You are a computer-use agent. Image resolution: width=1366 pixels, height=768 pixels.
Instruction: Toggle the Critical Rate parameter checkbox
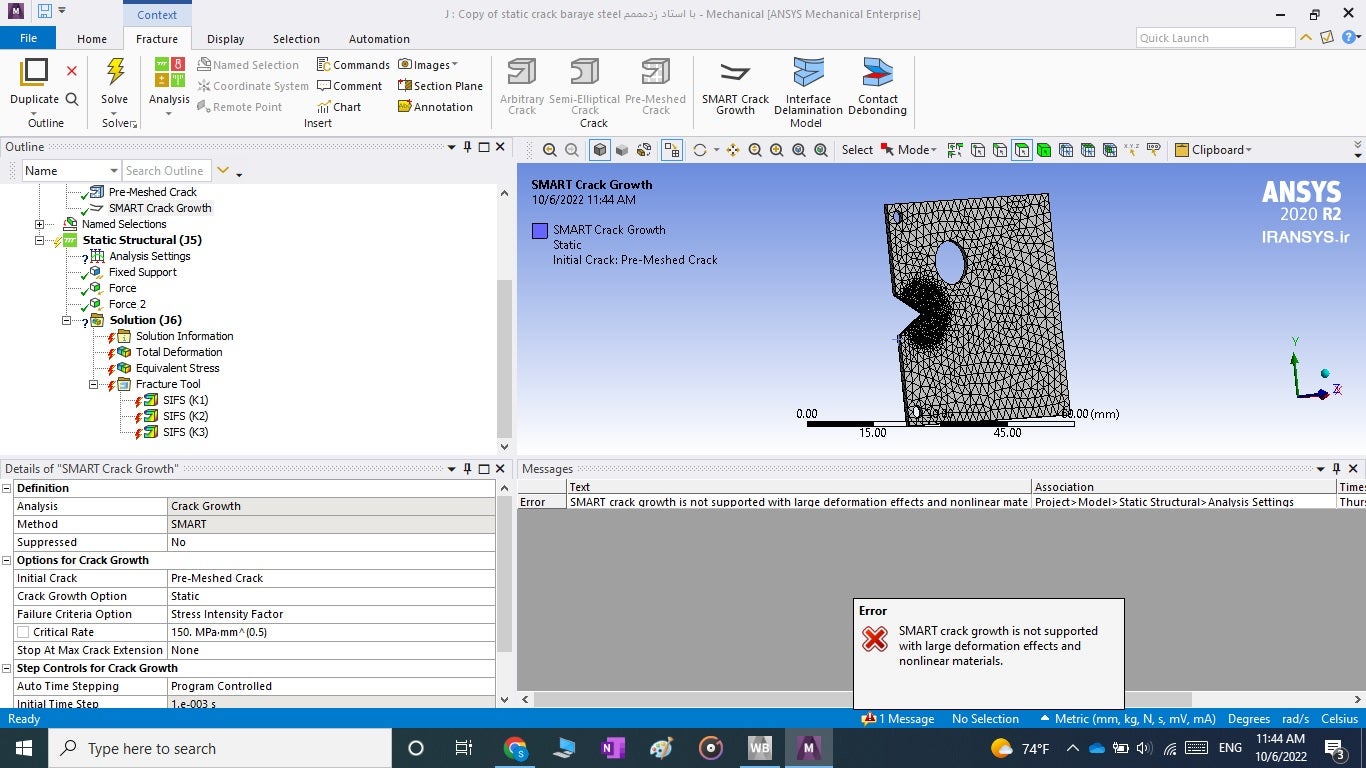23,632
